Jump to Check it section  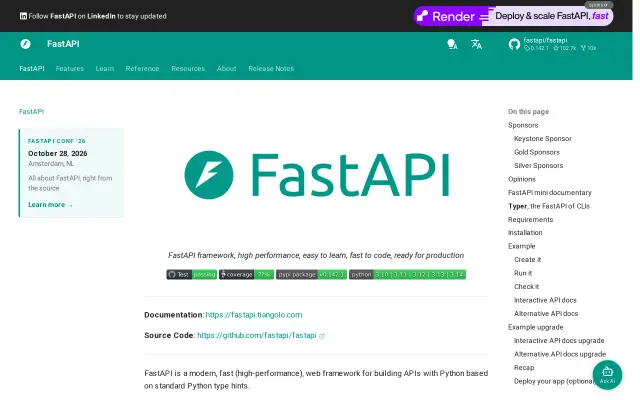527,287
